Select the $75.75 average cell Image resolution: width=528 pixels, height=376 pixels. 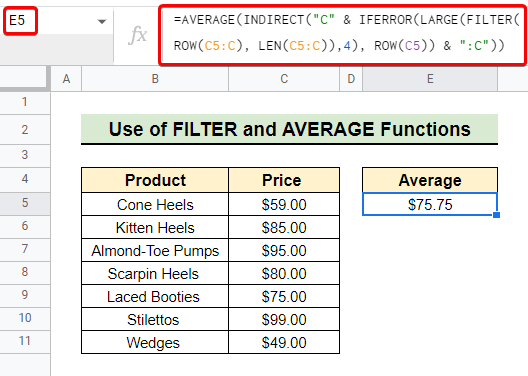430,204
